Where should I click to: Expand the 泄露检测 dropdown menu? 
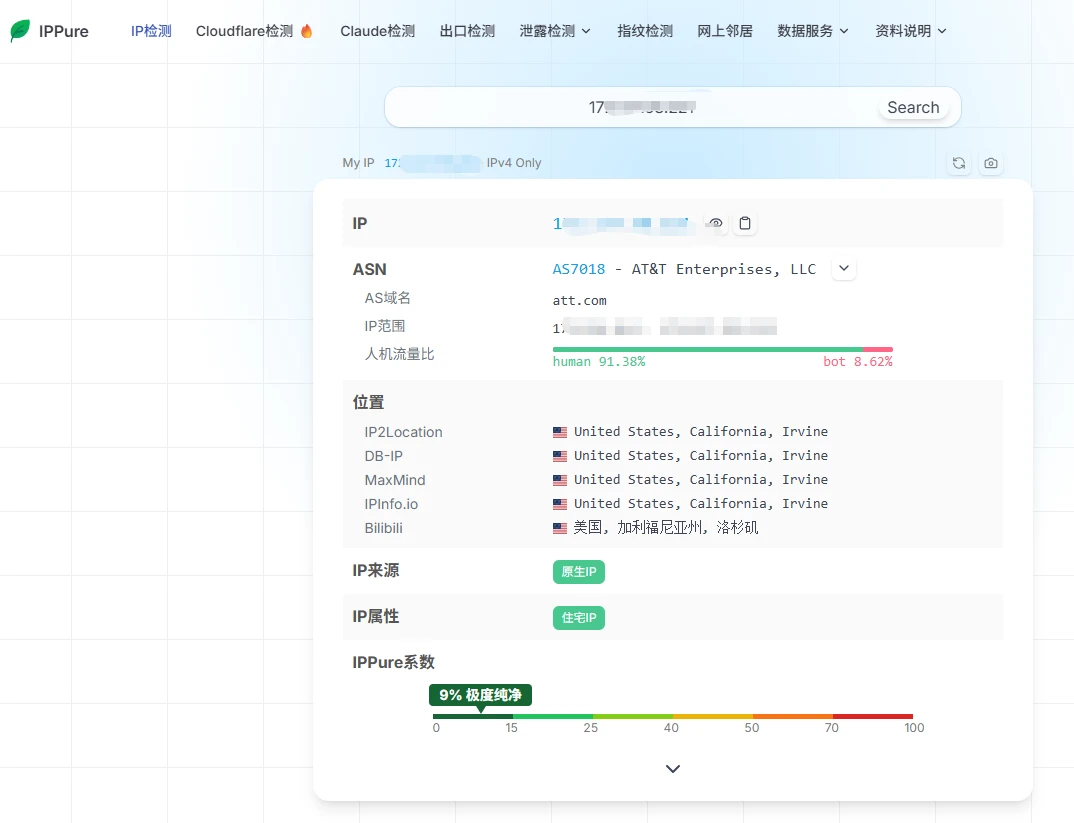click(555, 31)
